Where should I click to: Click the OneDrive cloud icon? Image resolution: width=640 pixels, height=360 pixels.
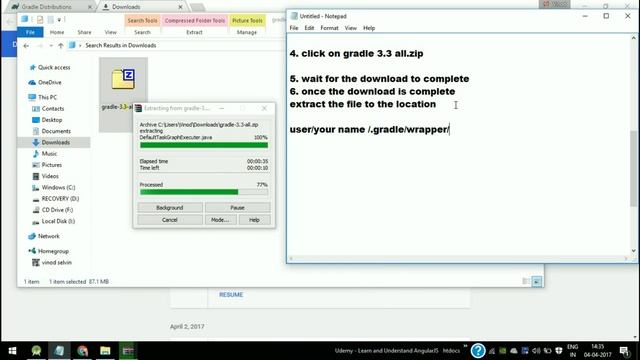tap(32, 82)
